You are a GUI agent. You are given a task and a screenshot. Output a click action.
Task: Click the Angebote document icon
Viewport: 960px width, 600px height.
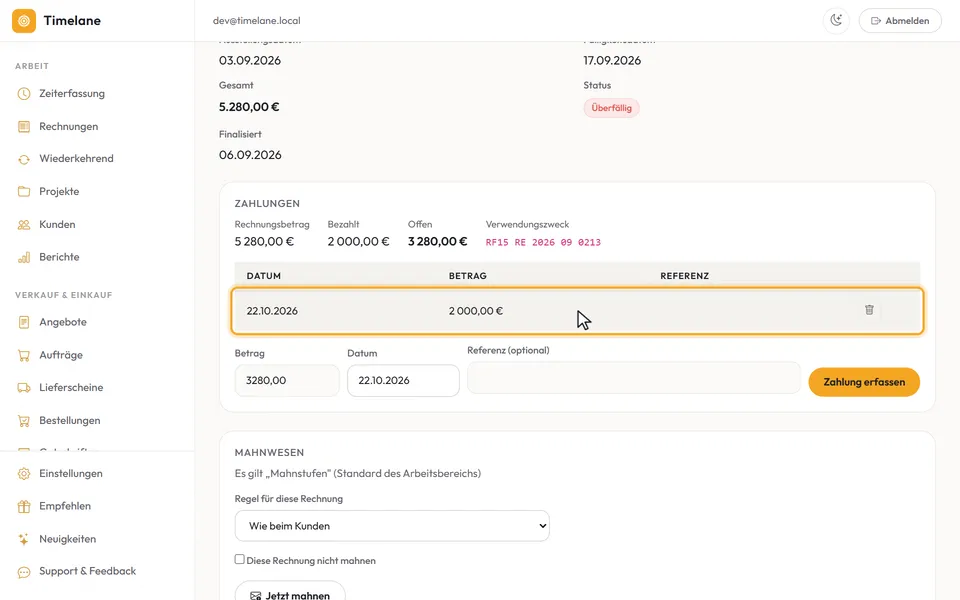click(24, 322)
